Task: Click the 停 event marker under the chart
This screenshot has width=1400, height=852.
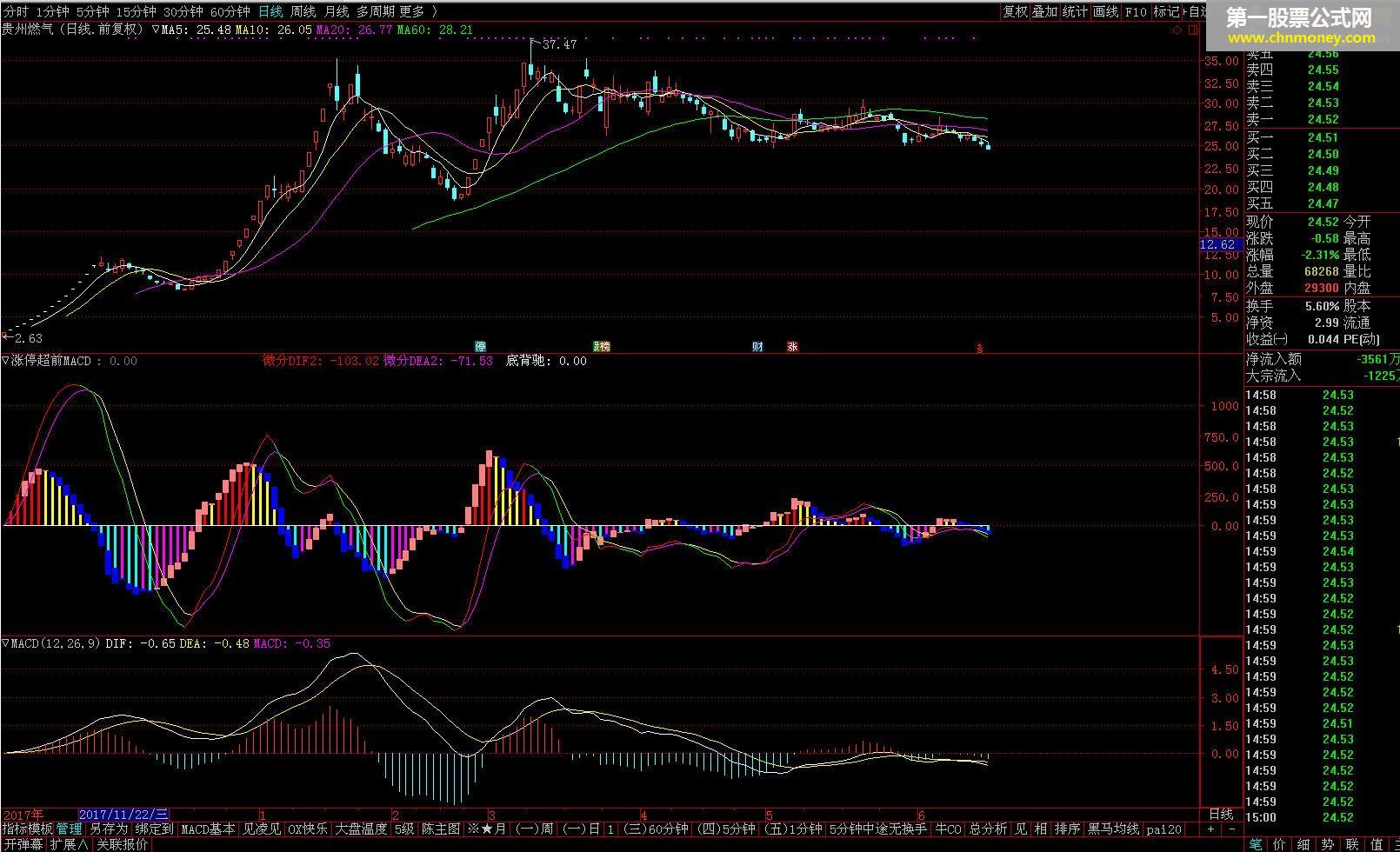Action: (x=480, y=347)
